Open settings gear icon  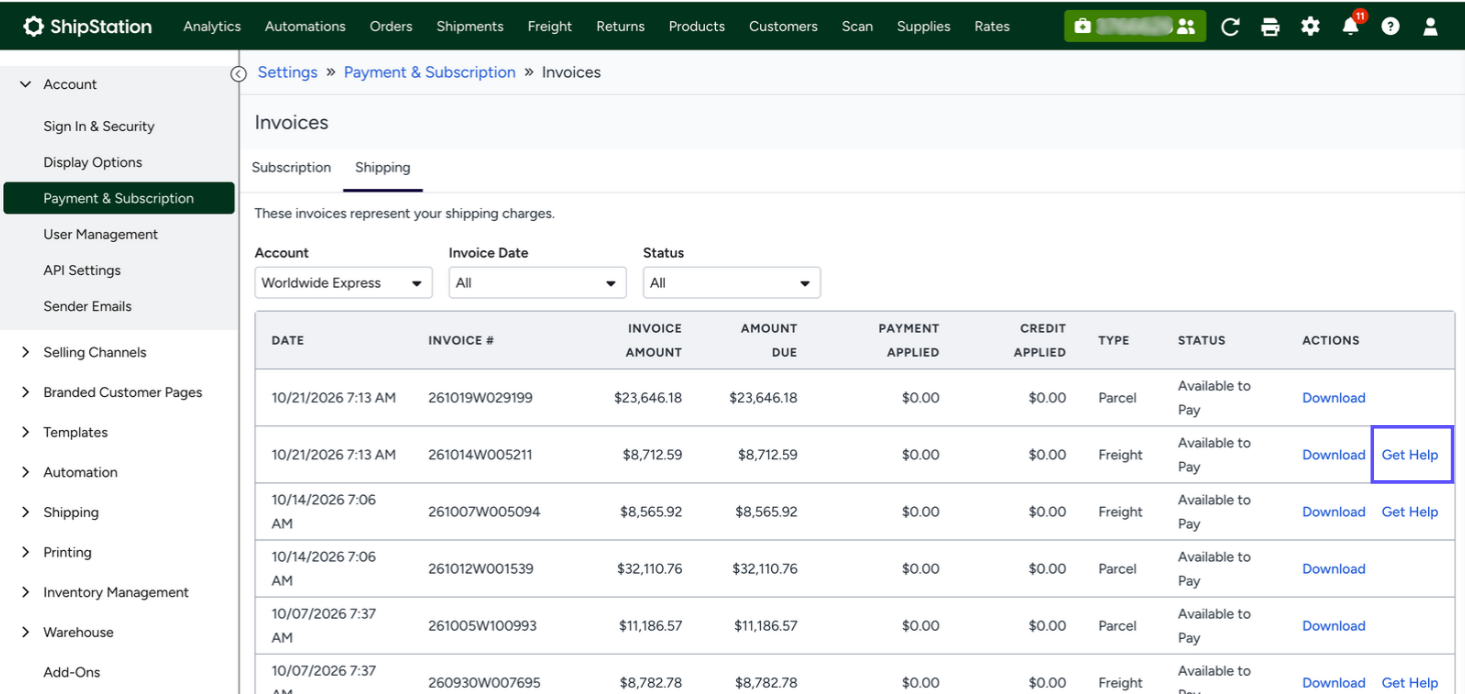[1310, 27]
